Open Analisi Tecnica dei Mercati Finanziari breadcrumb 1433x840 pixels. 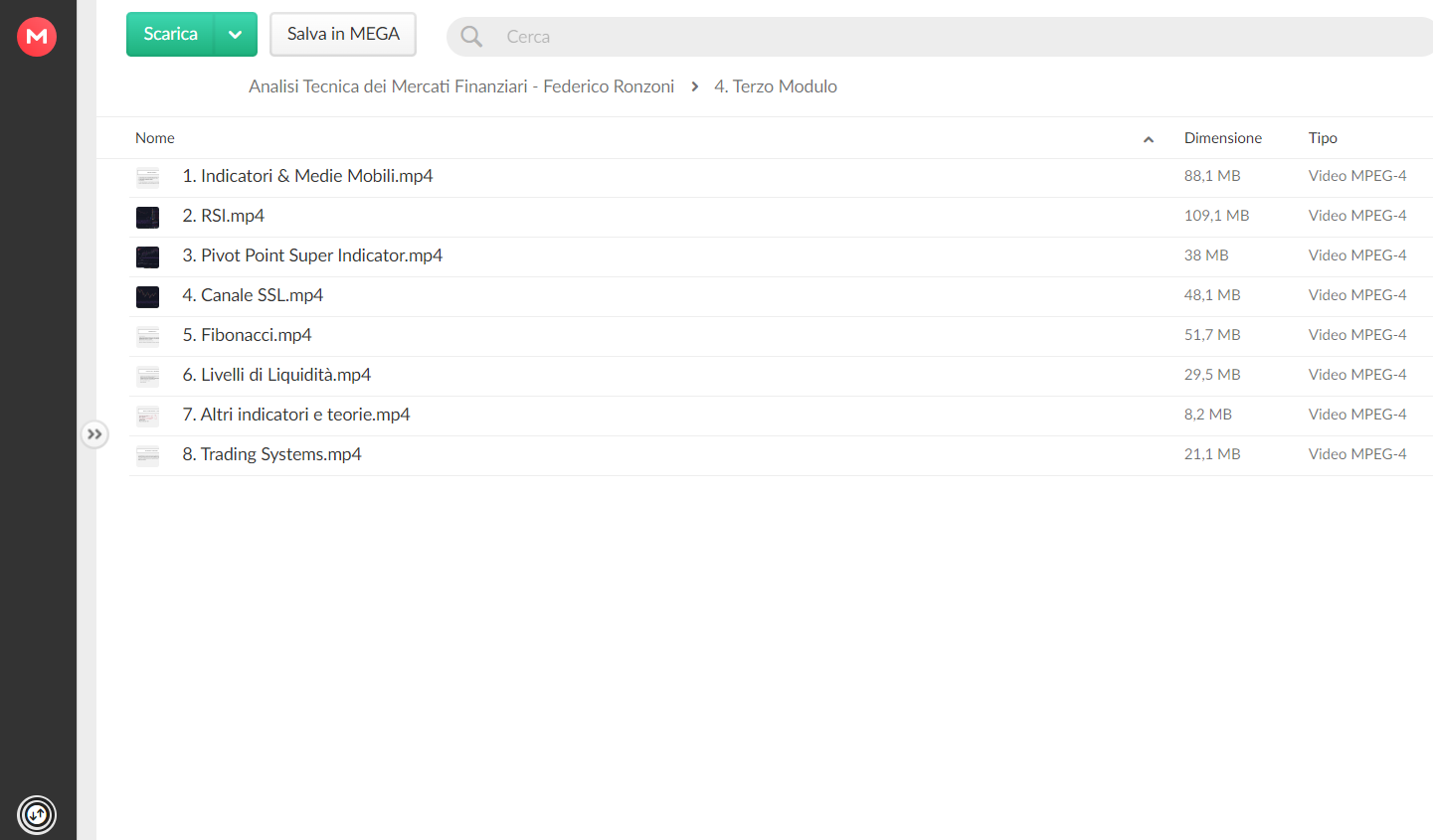pyautogui.click(x=461, y=86)
